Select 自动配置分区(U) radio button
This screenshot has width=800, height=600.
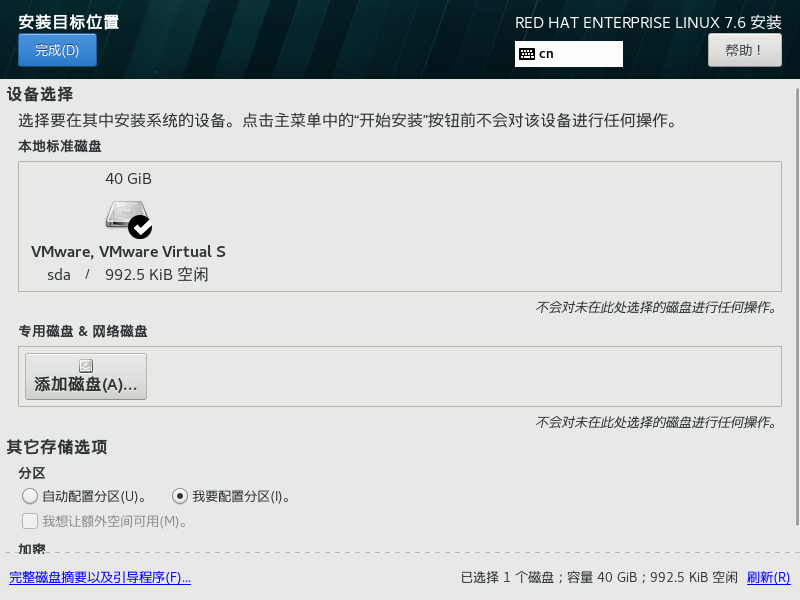coord(30,496)
